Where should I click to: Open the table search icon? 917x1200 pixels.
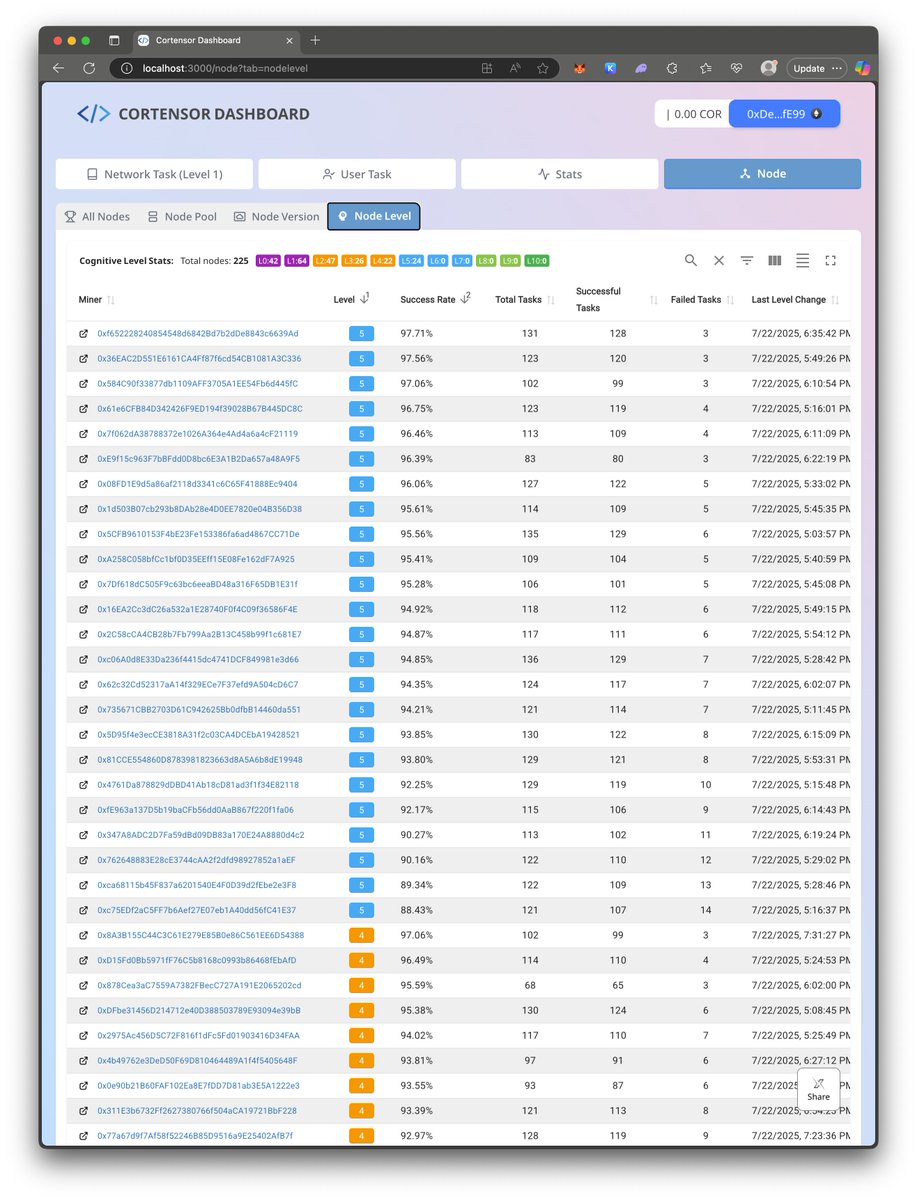pyautogui.click(x=691, y=260)
